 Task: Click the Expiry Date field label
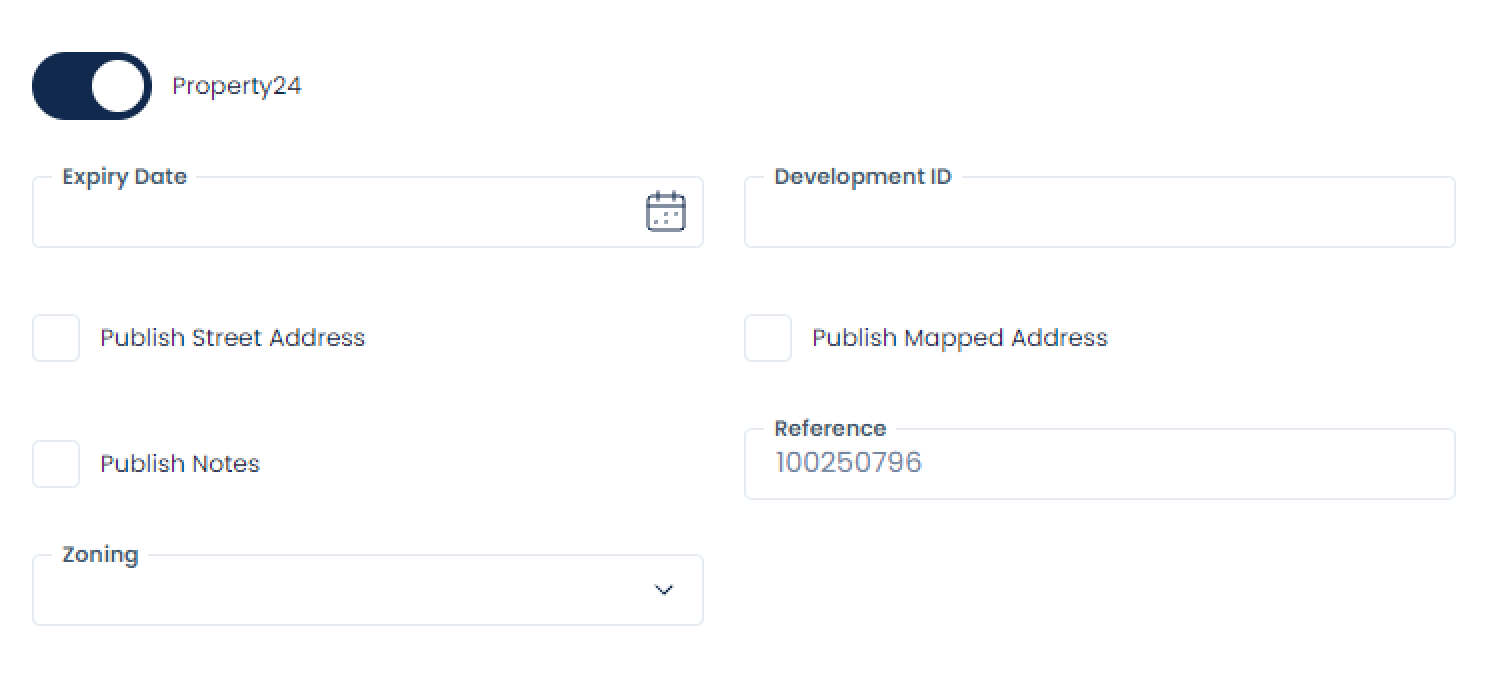pos(124,177)
